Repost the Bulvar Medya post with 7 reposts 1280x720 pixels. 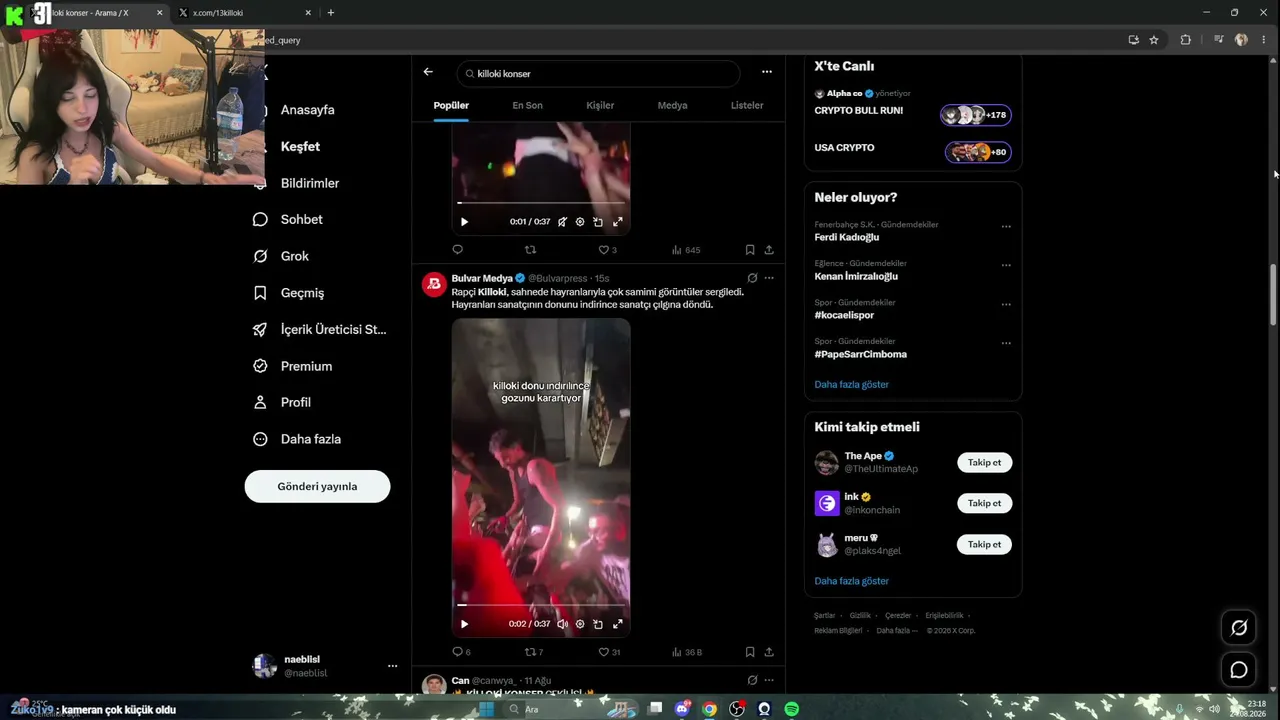(x=534, y=652)
